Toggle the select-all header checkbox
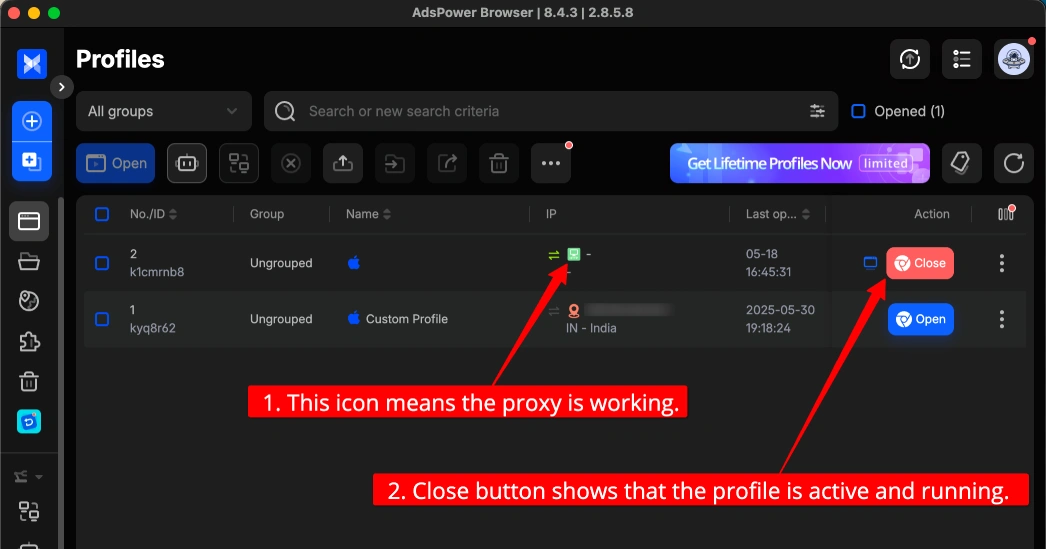 102,214
